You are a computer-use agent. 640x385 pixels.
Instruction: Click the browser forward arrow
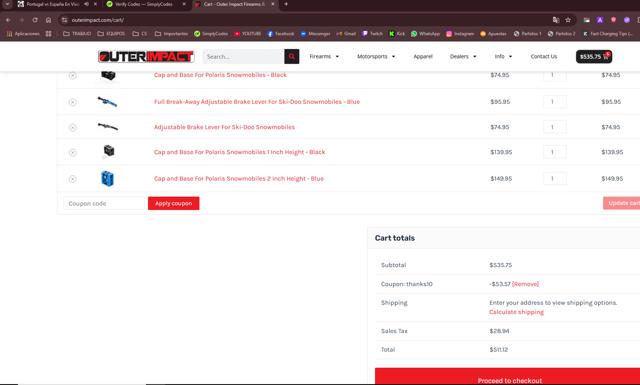[x=22, y=20]
